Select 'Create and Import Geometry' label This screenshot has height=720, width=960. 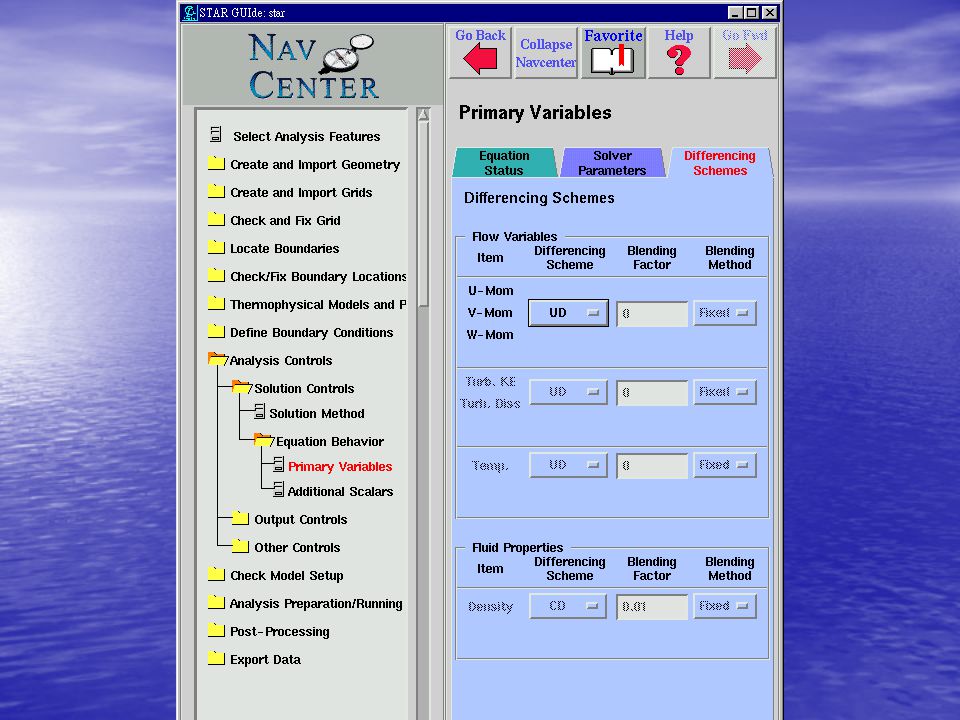(x=315, y=165)
